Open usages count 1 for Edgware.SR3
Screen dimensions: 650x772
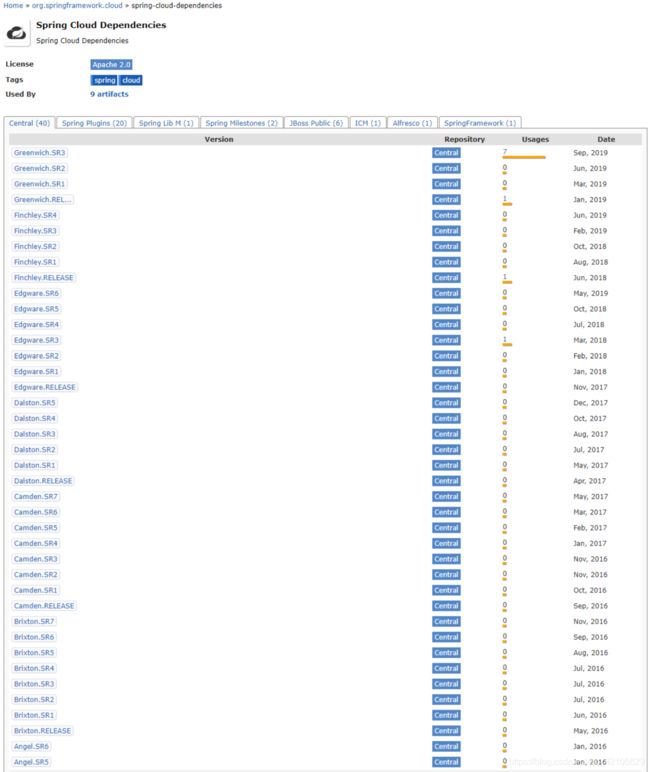point(505,340)
